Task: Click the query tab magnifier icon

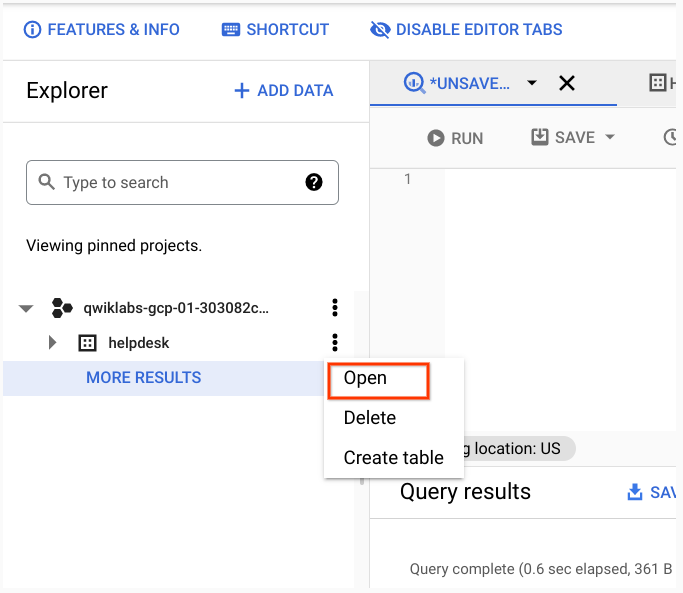Action: 414,83
